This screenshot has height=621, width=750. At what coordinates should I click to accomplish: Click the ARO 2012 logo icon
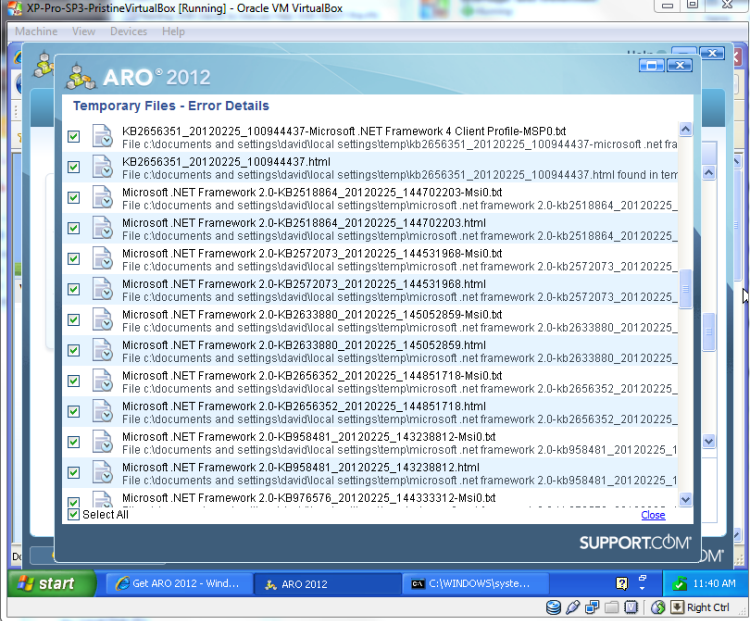click(x=80, y=77)
